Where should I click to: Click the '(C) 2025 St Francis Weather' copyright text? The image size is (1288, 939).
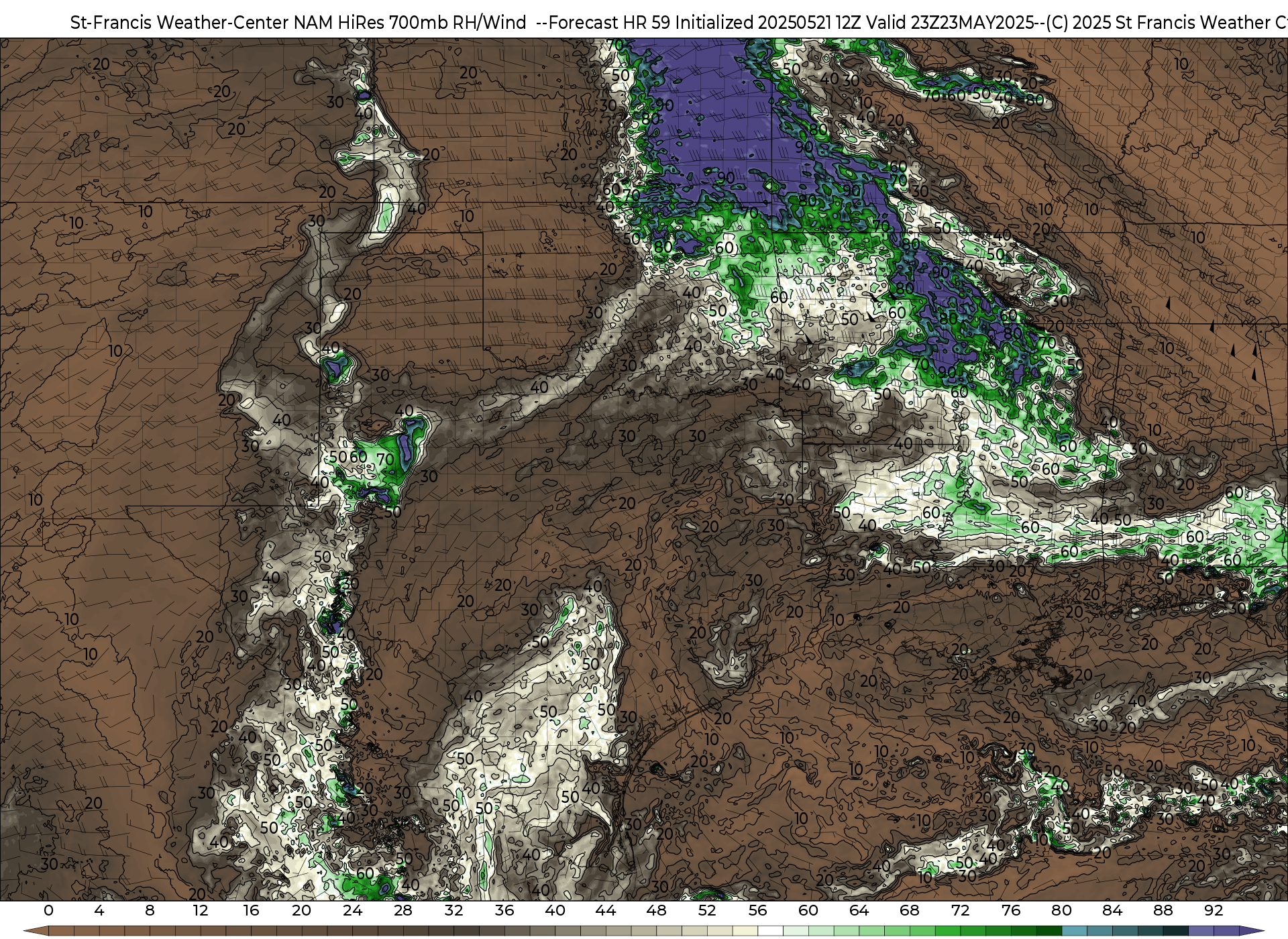(1159, 23)
